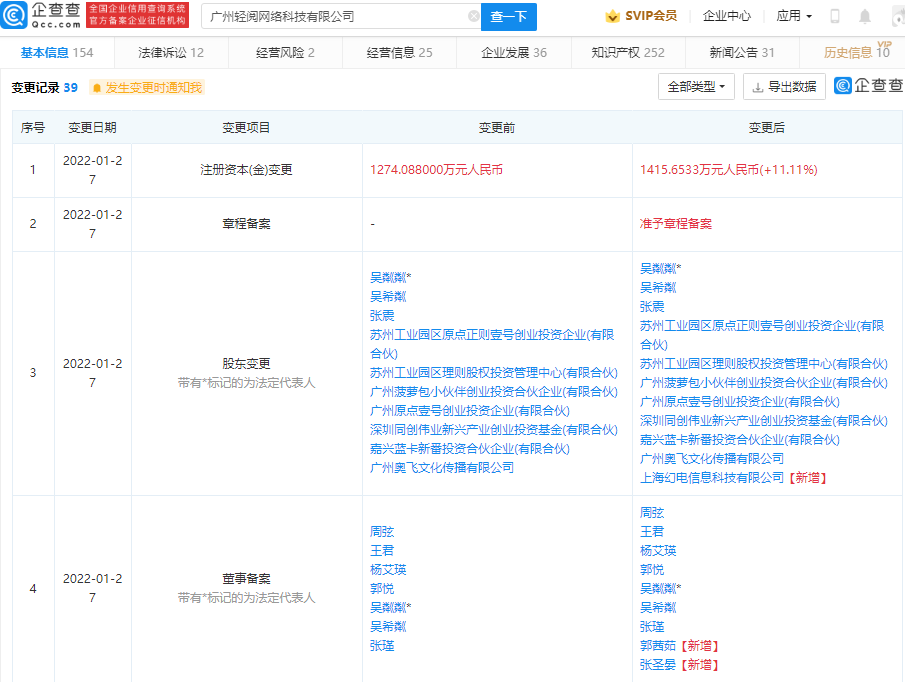Screen dimensions: 905x682
Task: Open 广州奥飞文化传播有限公司 in 变更前 column
Action: pos(442,467)
